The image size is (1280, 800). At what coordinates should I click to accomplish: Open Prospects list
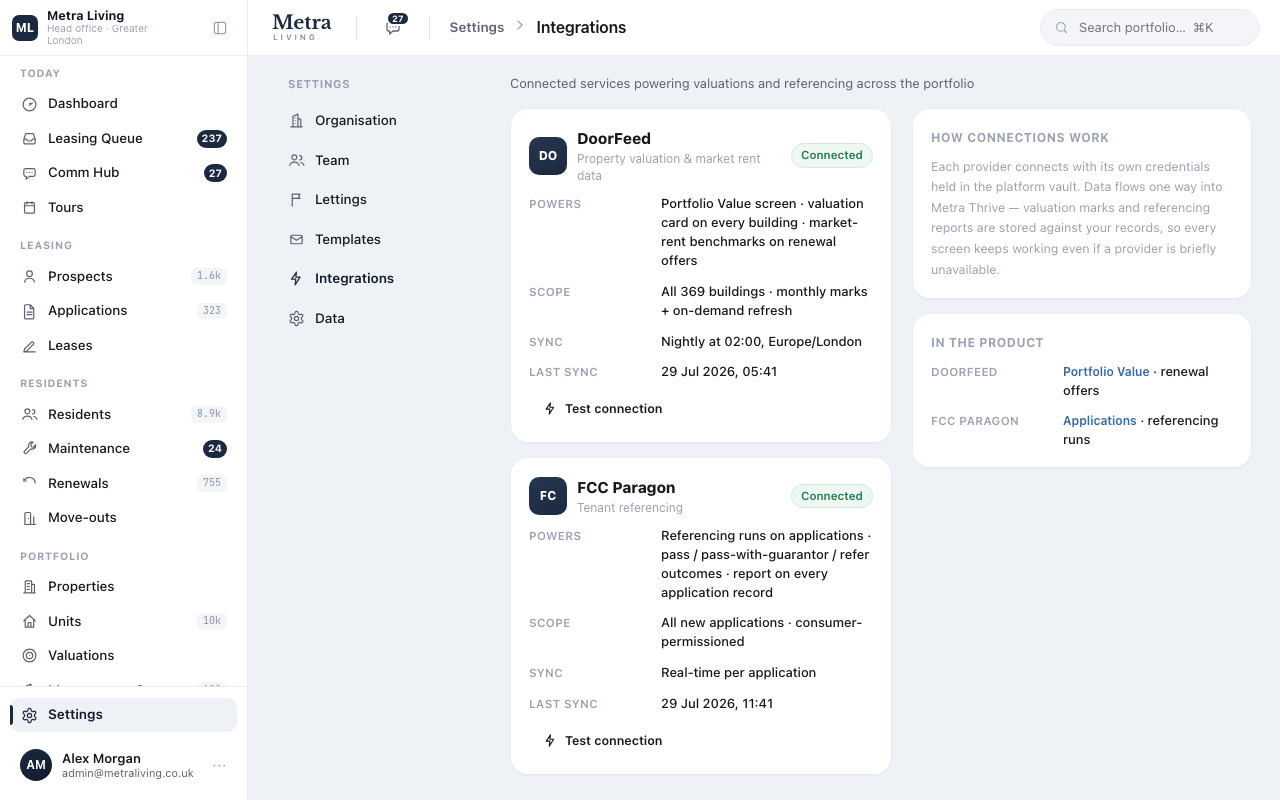tap(124, 276)
